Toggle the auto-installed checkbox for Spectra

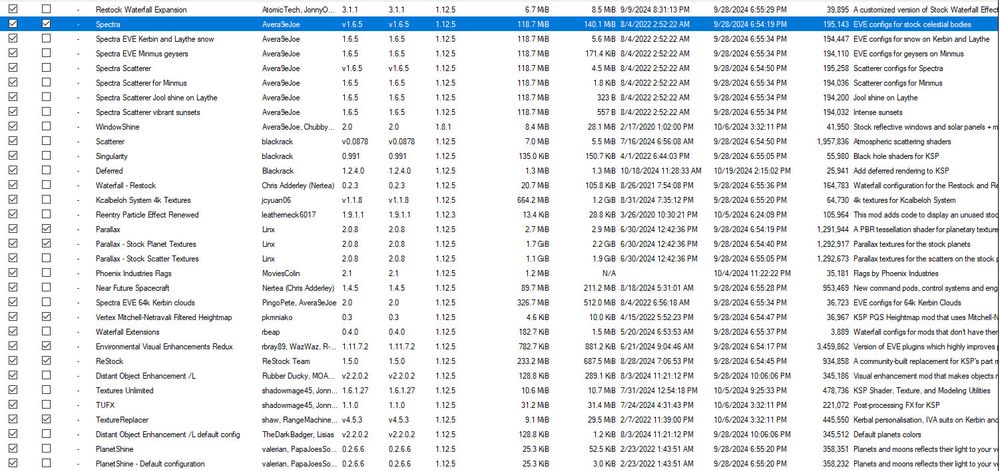46,24
